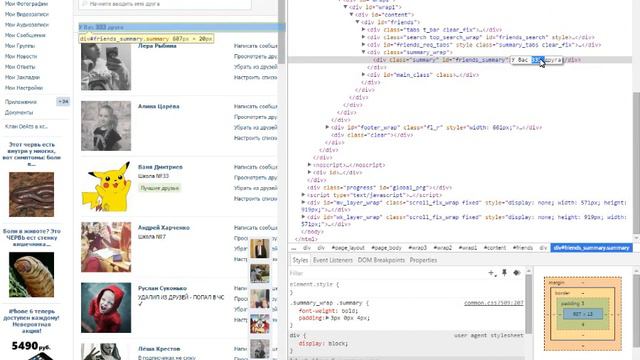Select #page_layout in the breadcrumb
This screenshot has height=360, width=640.
tap(348, 248)
